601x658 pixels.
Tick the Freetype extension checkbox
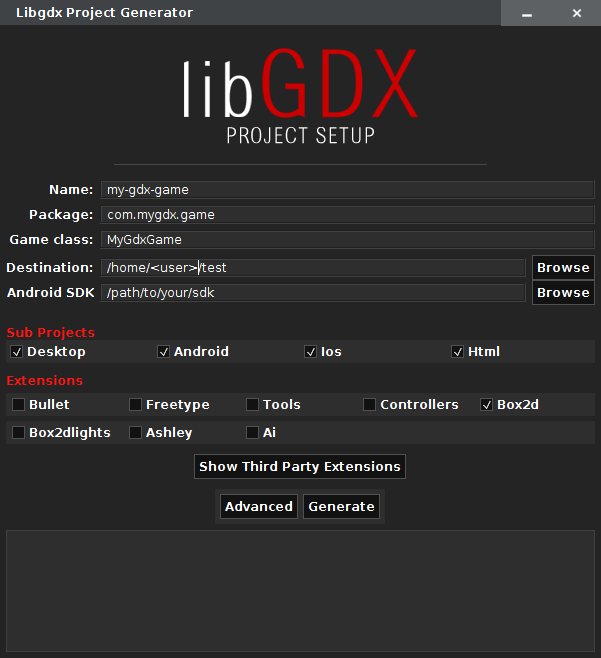click(x=135, y=405)
